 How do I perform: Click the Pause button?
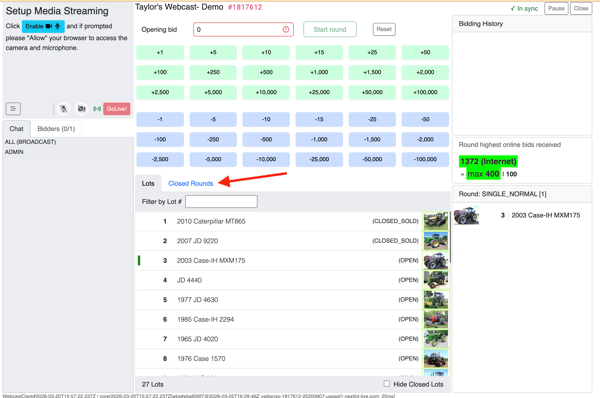tap(556, 8)
